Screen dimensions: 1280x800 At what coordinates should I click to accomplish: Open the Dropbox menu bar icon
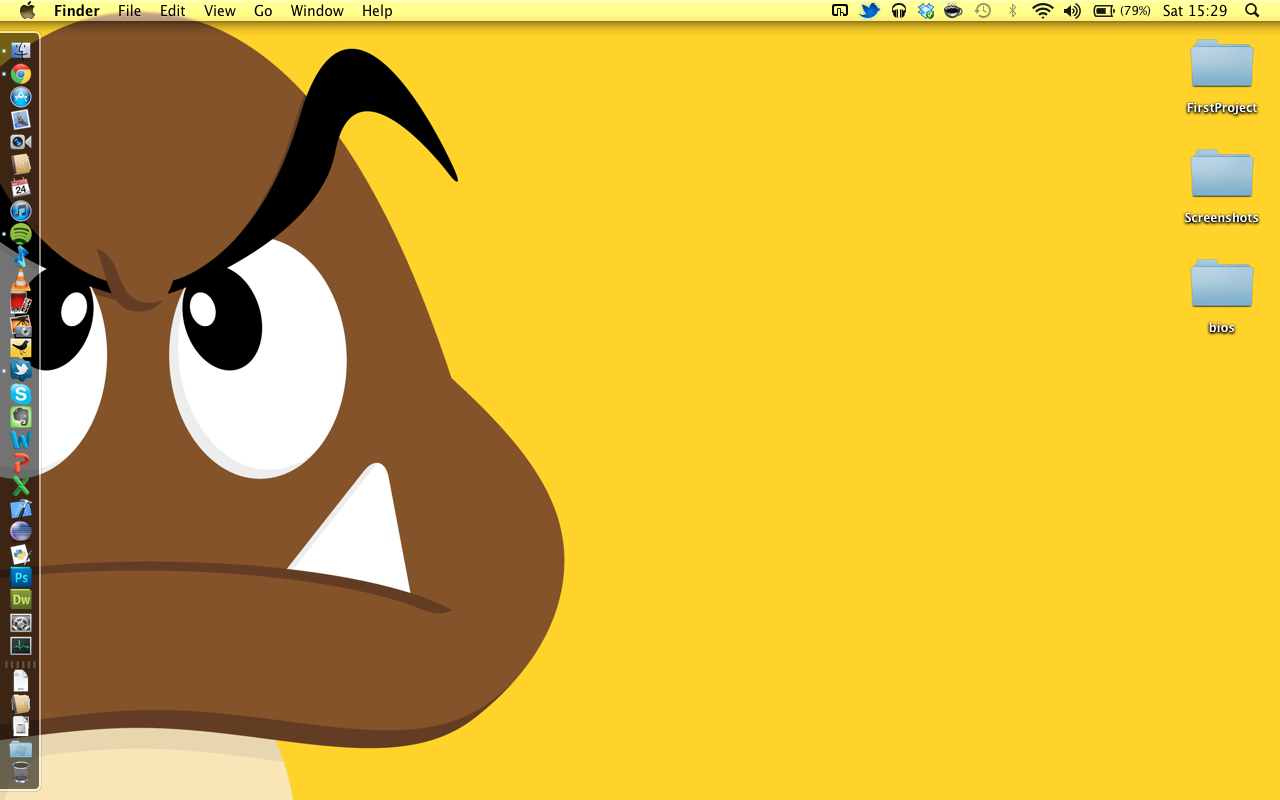coord(926,11)
